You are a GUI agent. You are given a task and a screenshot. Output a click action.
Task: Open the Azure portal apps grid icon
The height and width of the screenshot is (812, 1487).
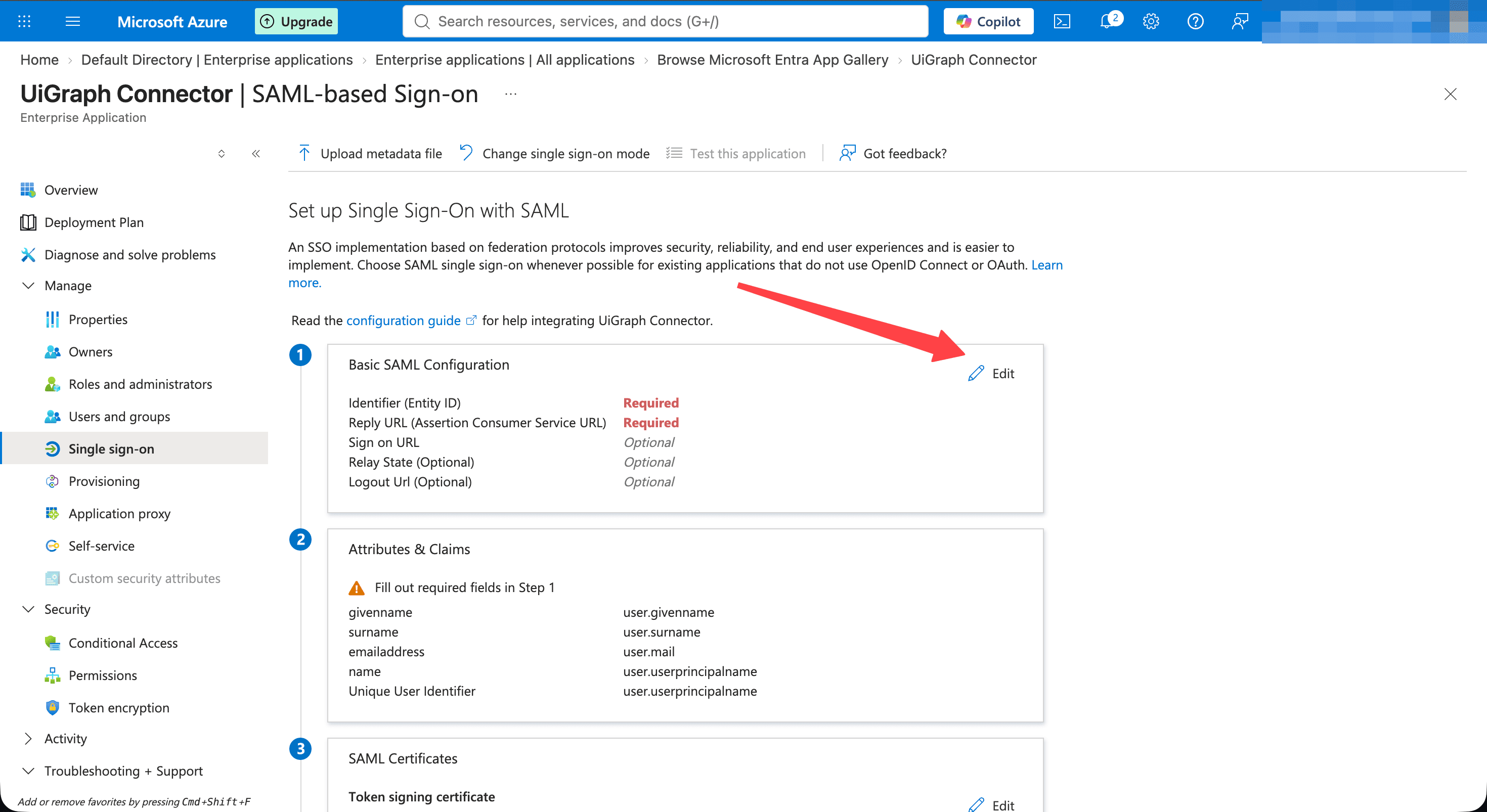click(x=24, y=21)
